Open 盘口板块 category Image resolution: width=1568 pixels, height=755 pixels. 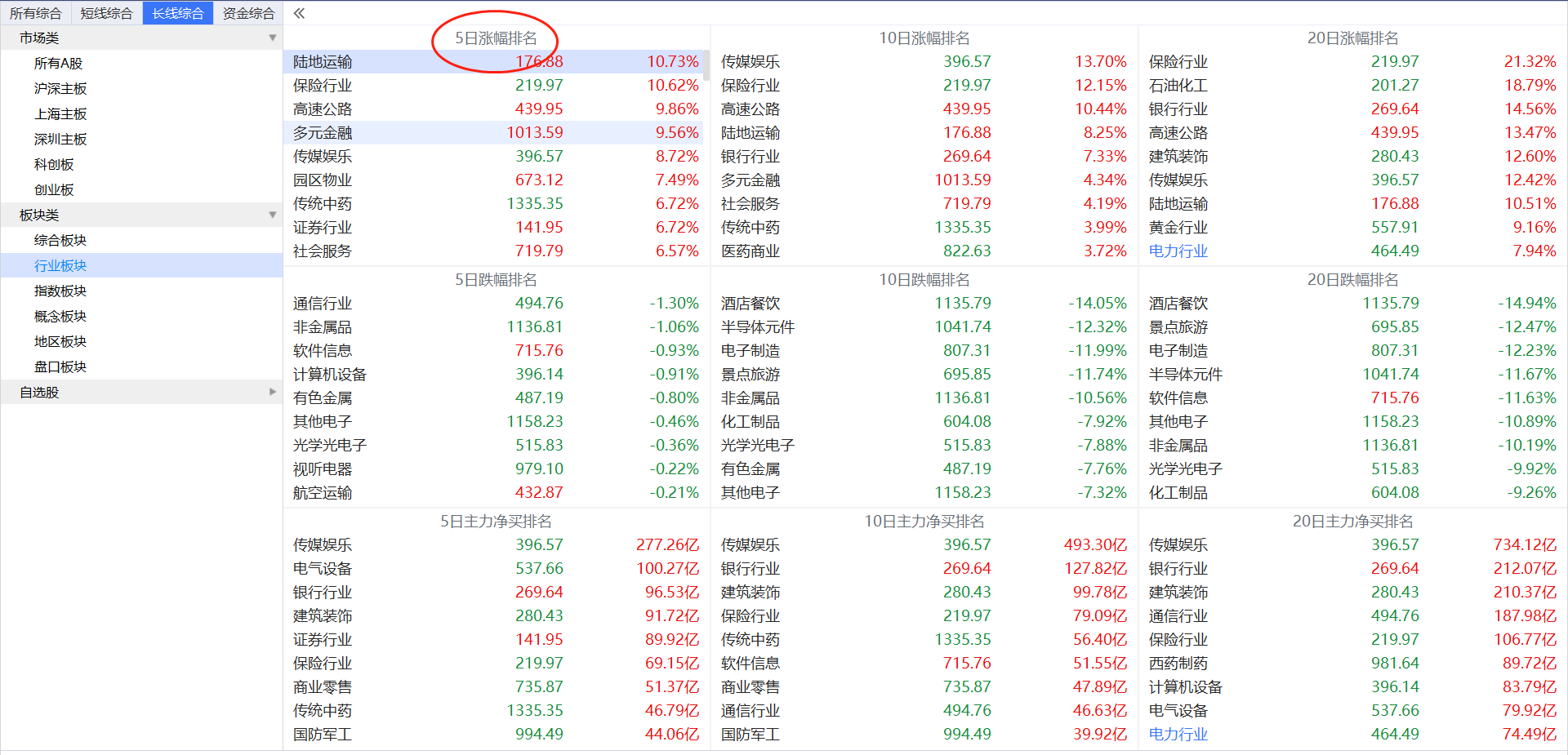(x=60, y=366)
